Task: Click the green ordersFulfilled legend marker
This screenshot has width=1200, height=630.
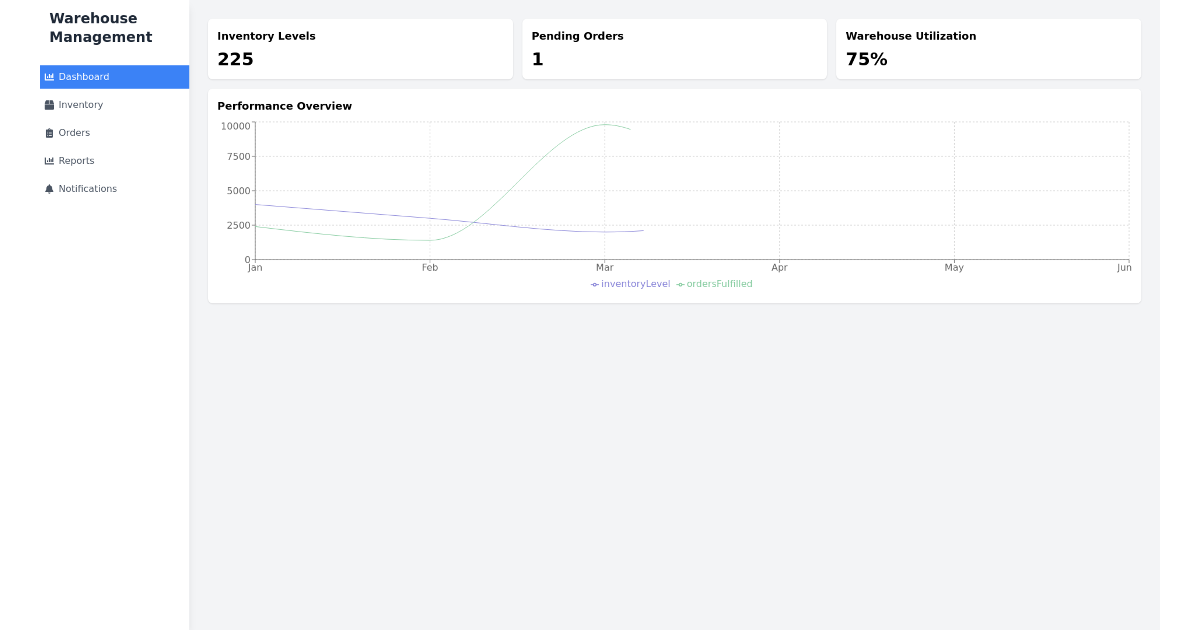Action: (679, 284)
